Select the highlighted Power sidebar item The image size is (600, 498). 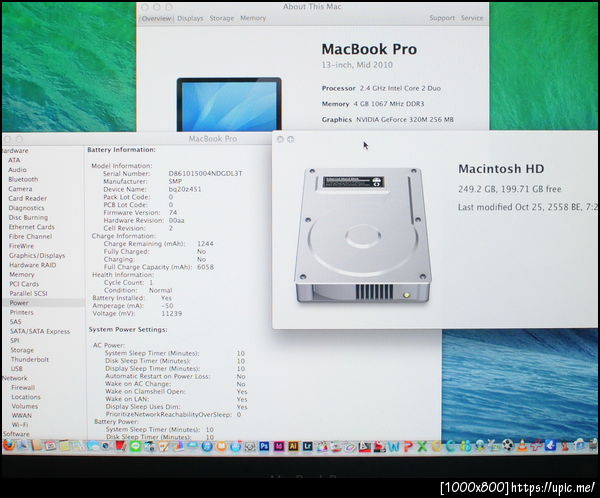click(x=42, y=303)
